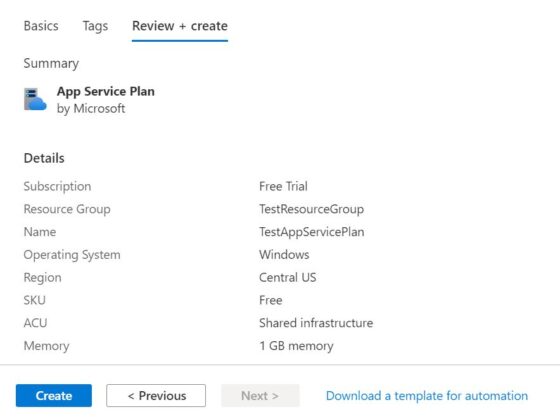Click the Resource Group label
The height and width of the screenshot is (419, 560).
(x=67, y=209)
